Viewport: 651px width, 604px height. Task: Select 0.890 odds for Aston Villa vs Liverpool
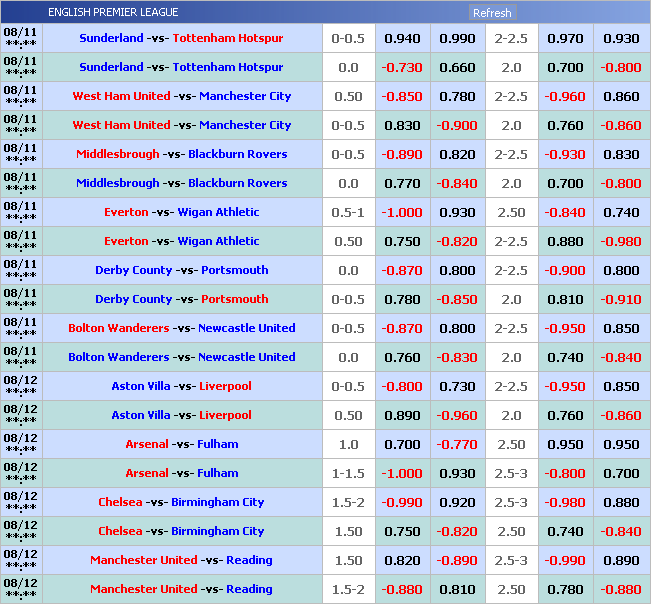(x=402, y=415)
